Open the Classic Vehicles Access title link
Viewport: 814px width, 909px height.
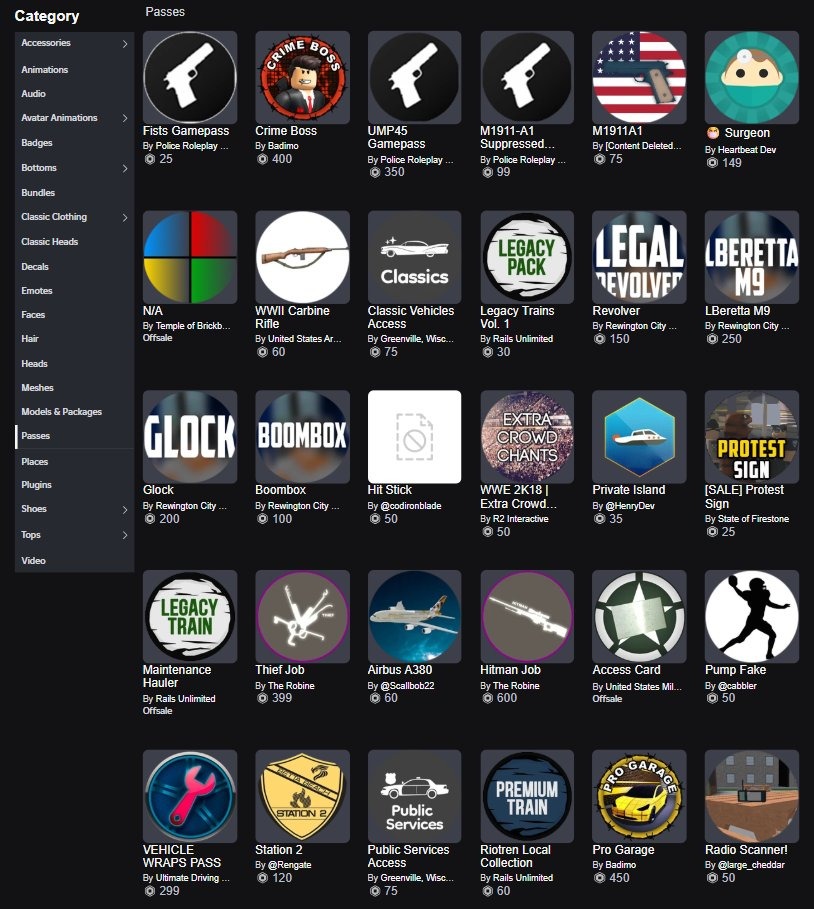[411, 317]
